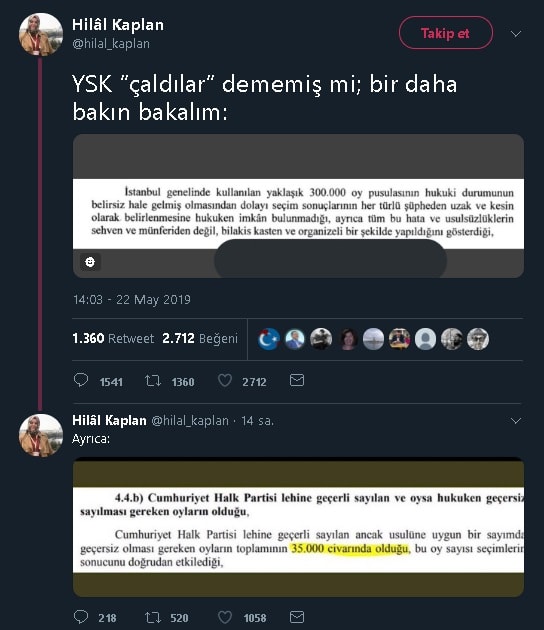The width and height of the screenshot is (544, 630).
Task: Like the main tweet with 2712 likes
Action: point(225,380)
